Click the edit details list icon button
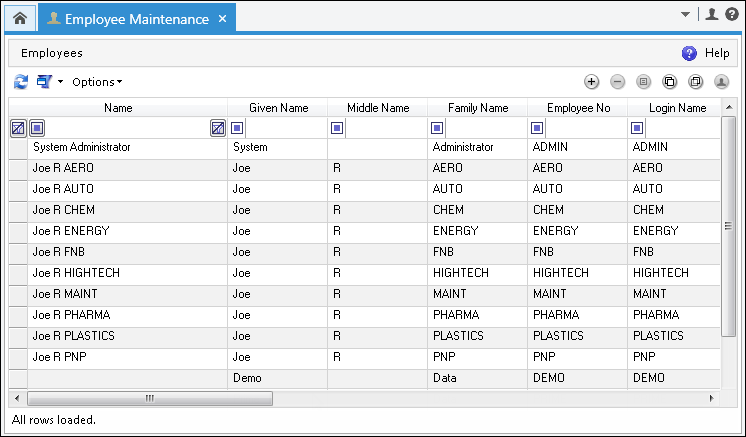Screen dimensions: 746x437 (643, 82)
